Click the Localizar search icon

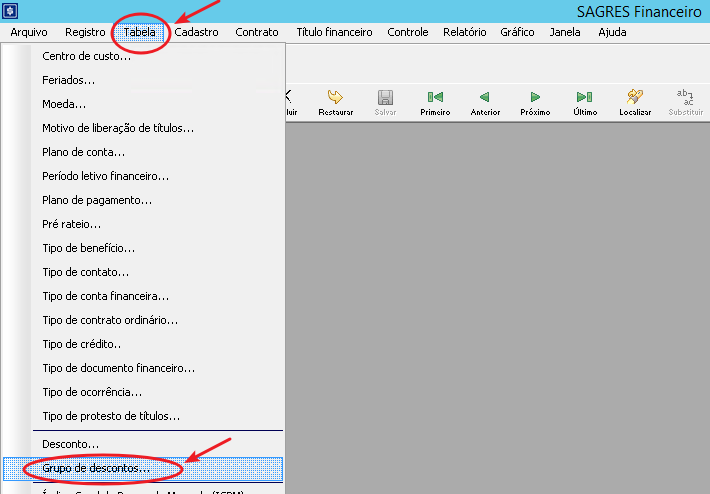tap(635, 98)
